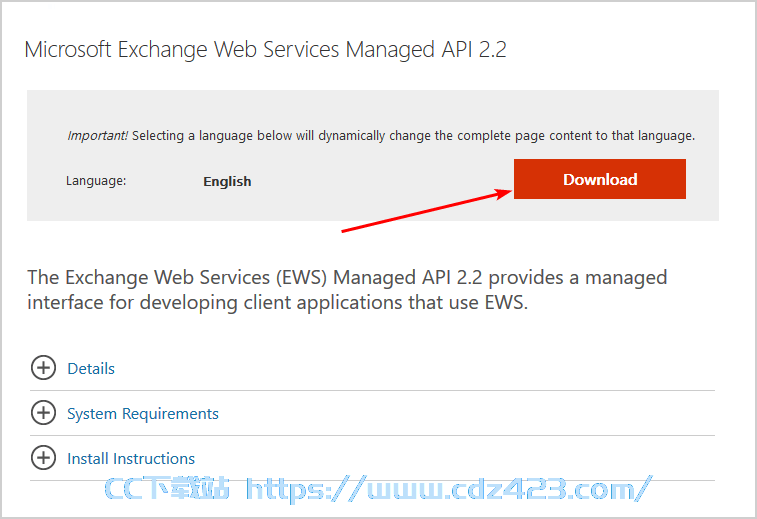Select the English language value
Screen dimensions: 757x519
[227, 182]
